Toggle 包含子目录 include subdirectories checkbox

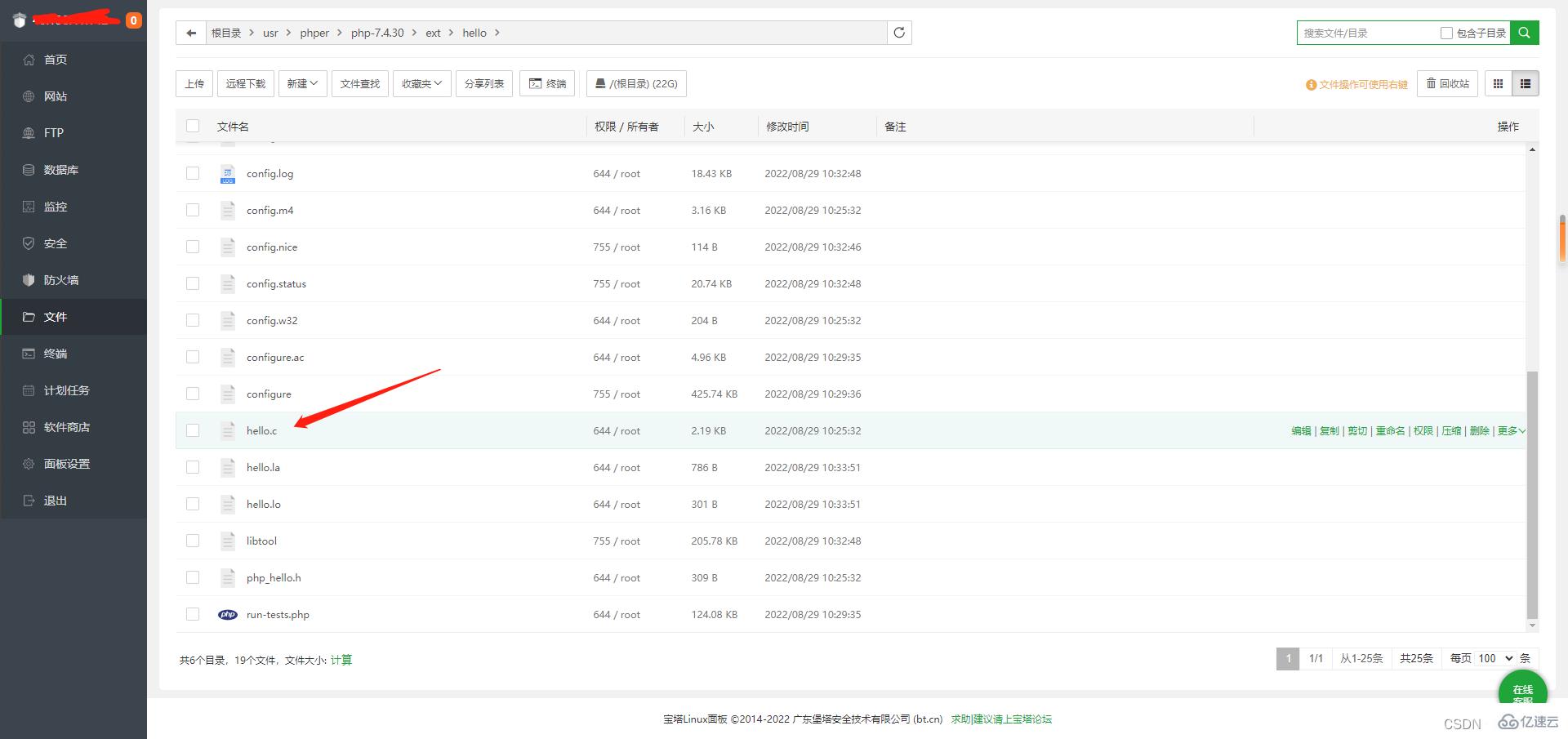1446,33
